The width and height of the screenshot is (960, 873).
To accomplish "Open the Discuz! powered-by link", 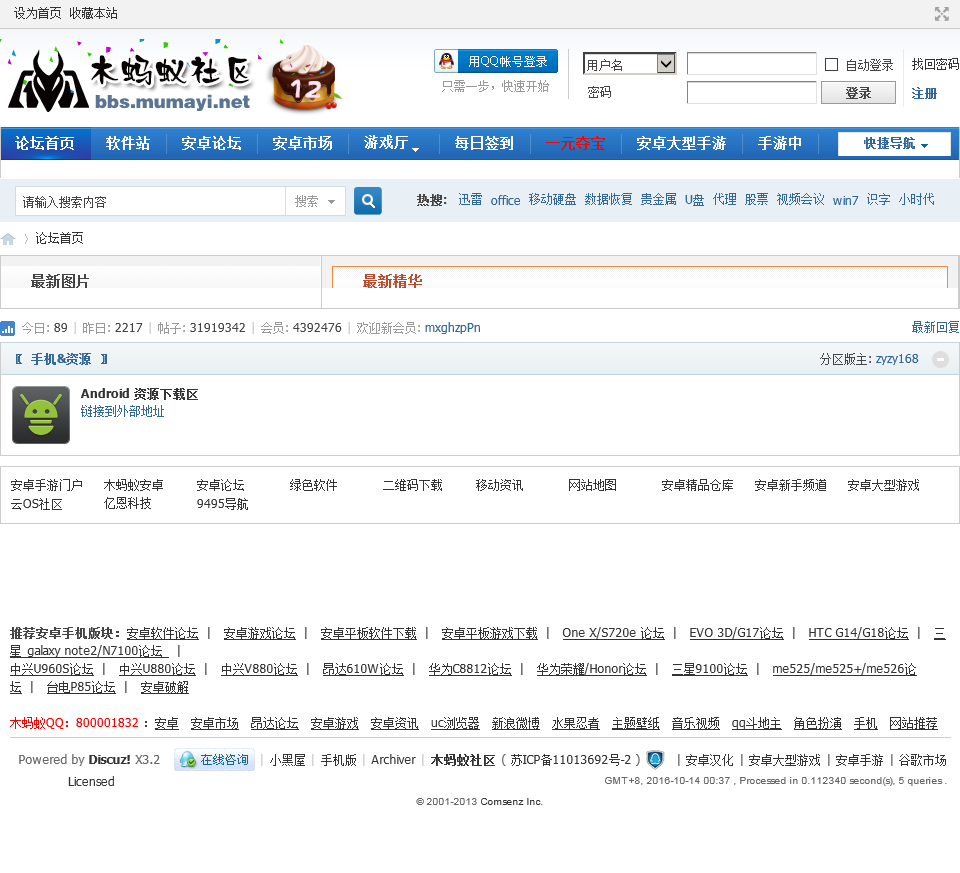I will click(x=110, y=760).
